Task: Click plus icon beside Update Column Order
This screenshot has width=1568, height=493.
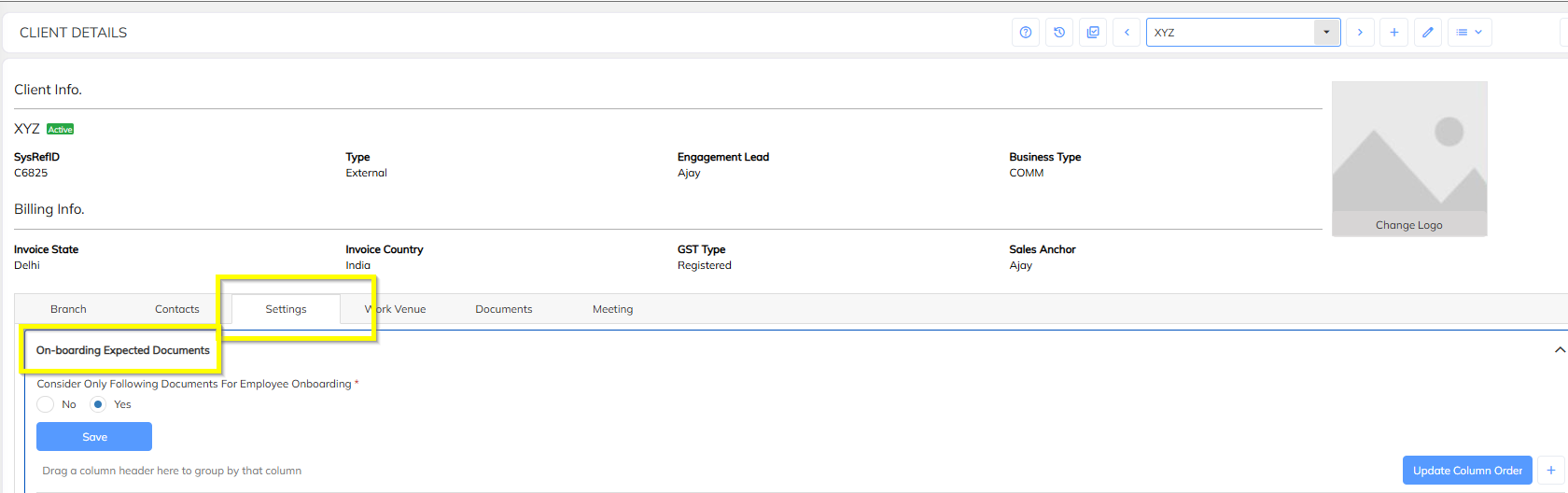Action: point(1551,471)
